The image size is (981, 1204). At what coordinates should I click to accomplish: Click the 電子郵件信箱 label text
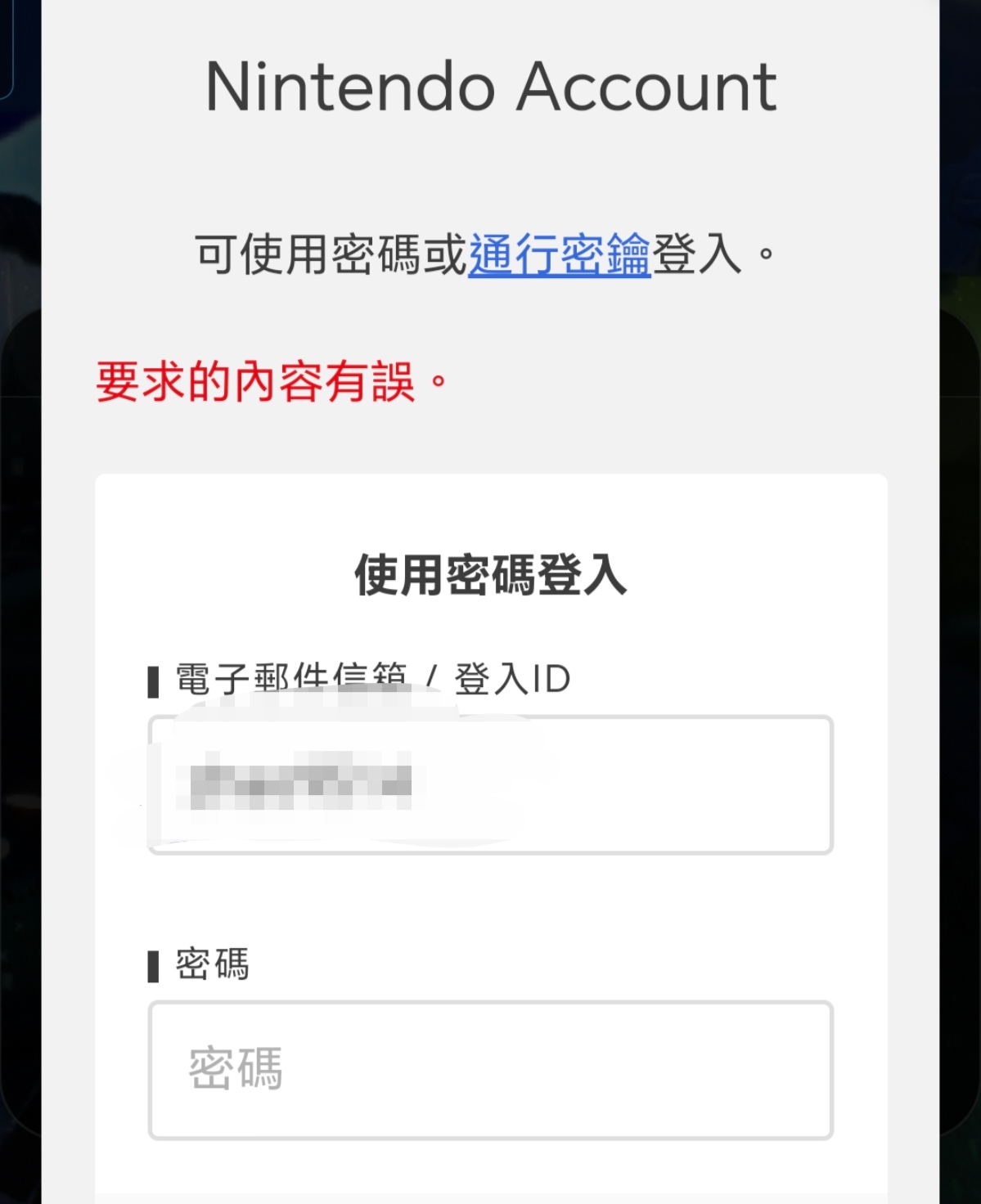tap(290, 678)
